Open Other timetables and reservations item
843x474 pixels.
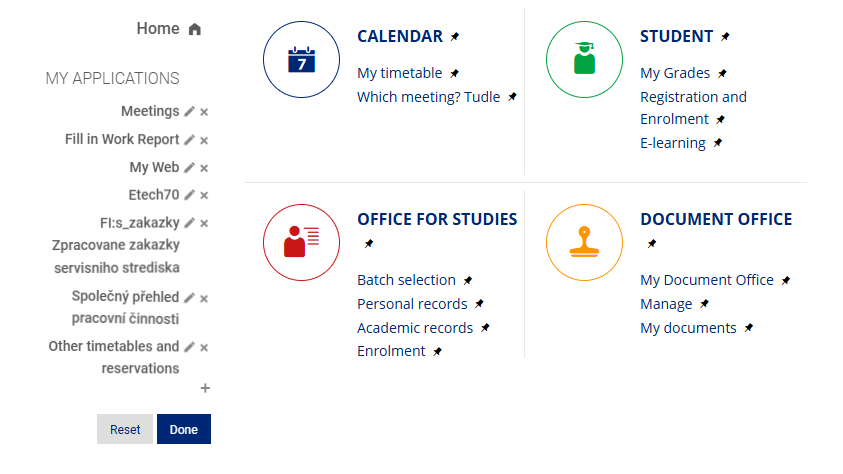(x=114, y=357)
